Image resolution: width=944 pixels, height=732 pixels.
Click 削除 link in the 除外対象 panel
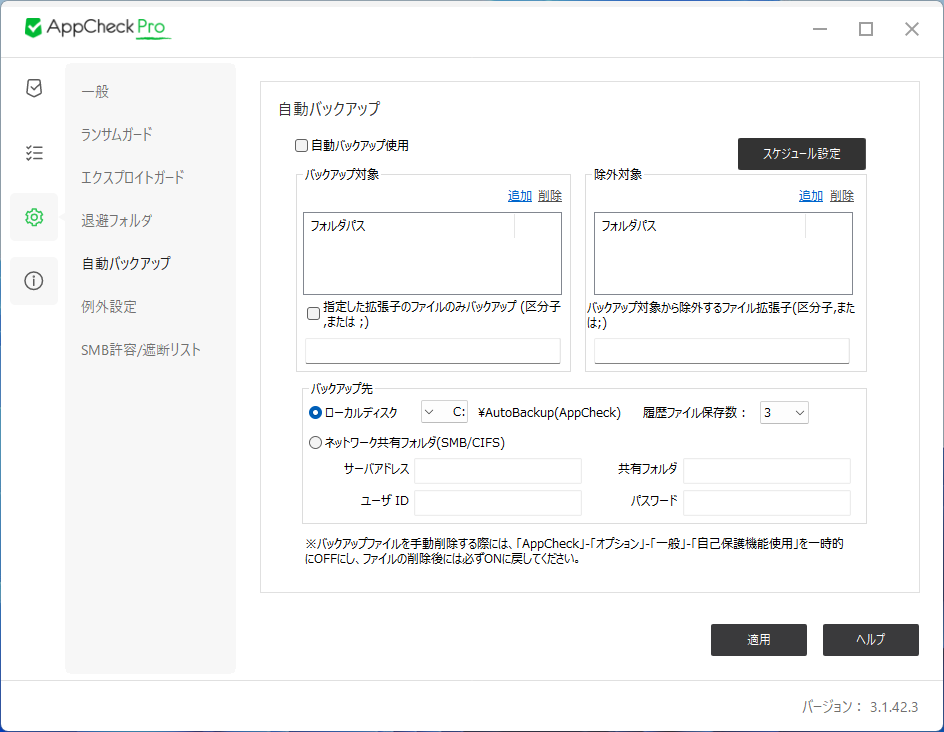click(842, 195)
